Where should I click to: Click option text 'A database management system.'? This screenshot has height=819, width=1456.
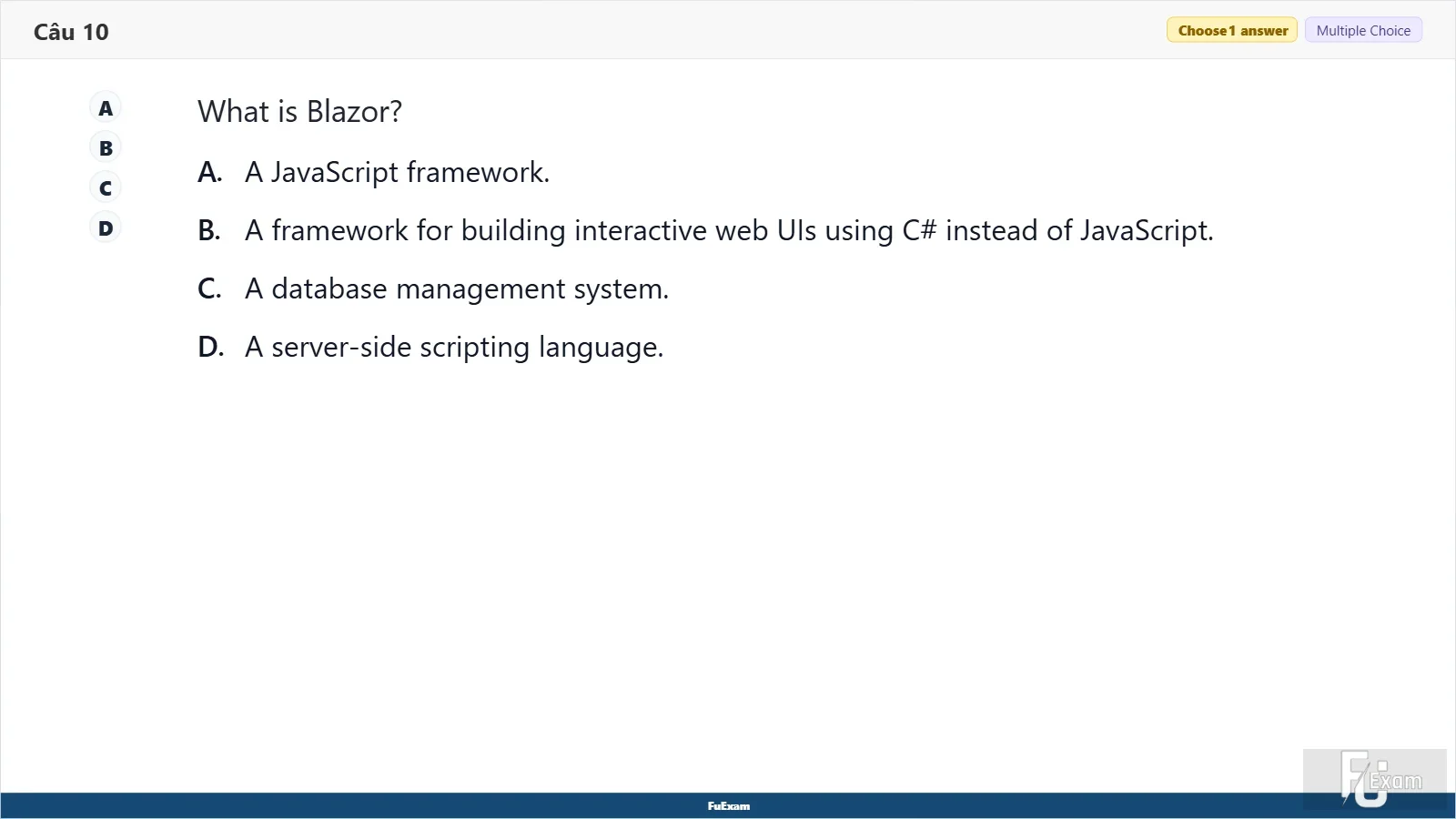457,288
